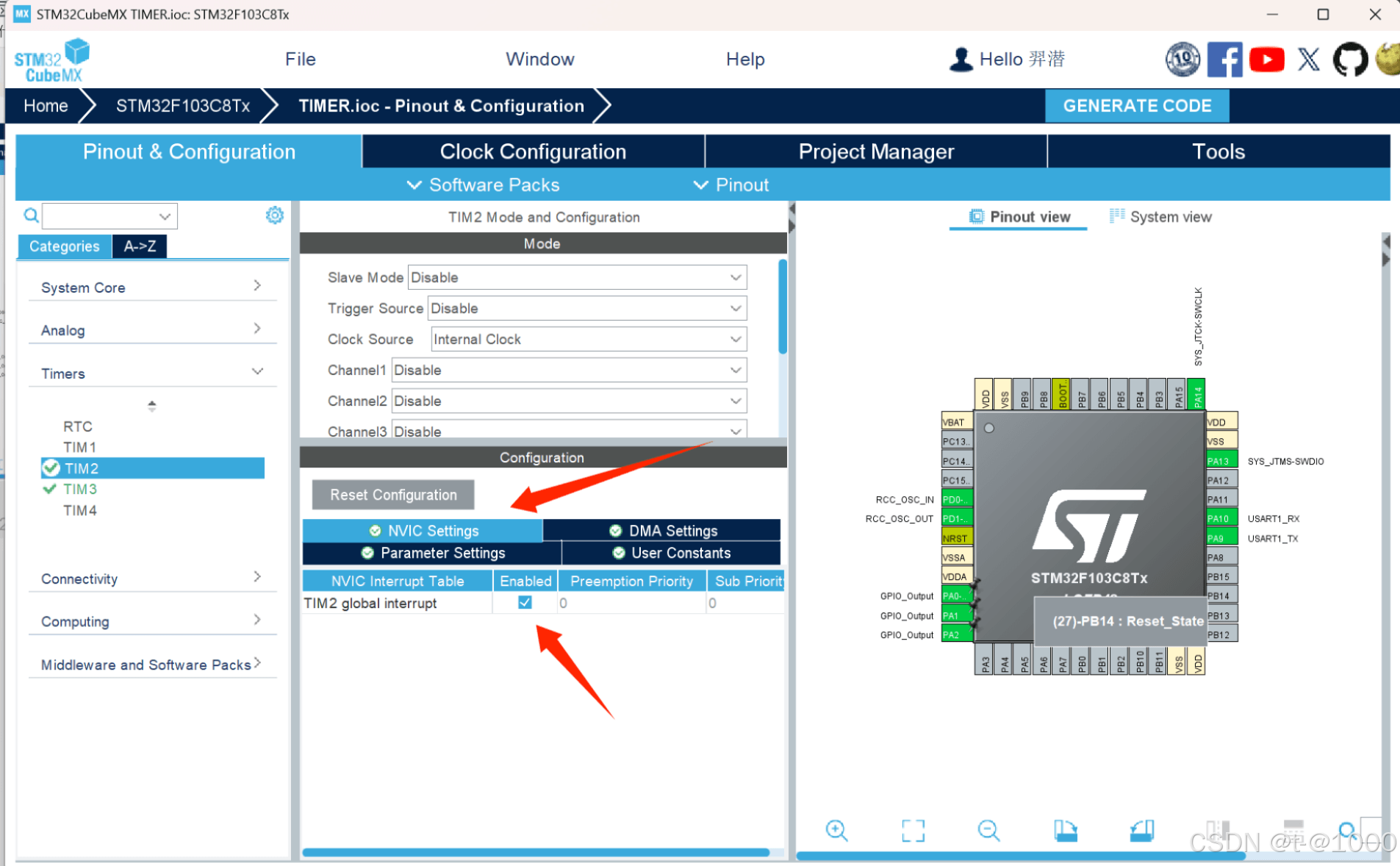Go to Home breadcrumb
The width and height of the screenshot is (1400, 866).
pyautogui.click(x=46, y=106)
